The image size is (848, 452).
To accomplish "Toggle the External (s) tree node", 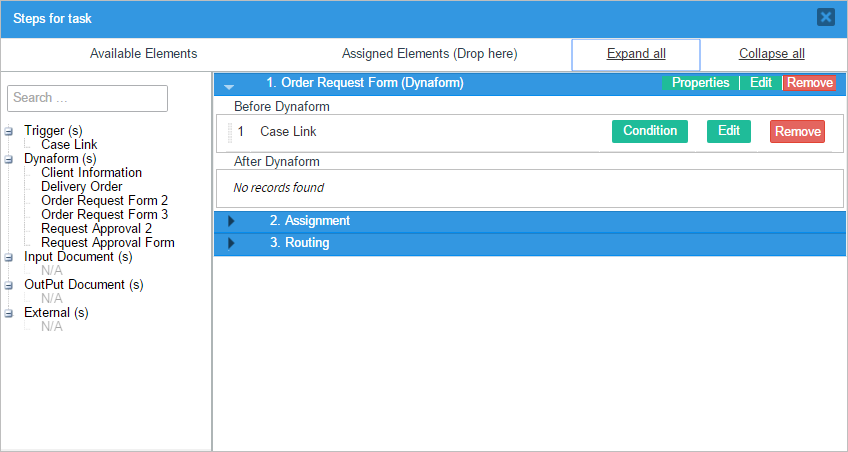I will [9, 313].
